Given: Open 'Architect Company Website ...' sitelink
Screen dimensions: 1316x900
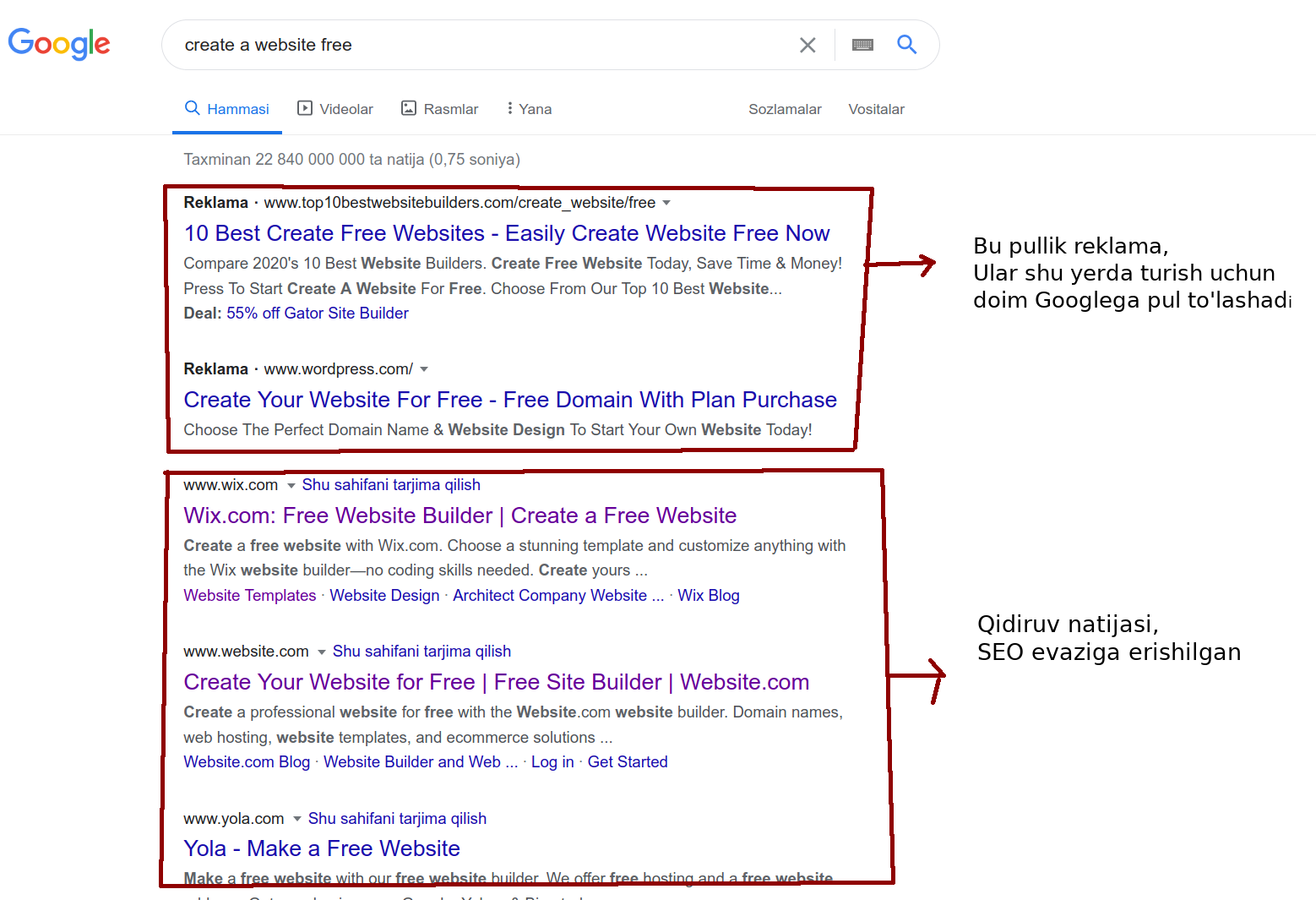Looking at the screenshot, I should tap(558, 596).
